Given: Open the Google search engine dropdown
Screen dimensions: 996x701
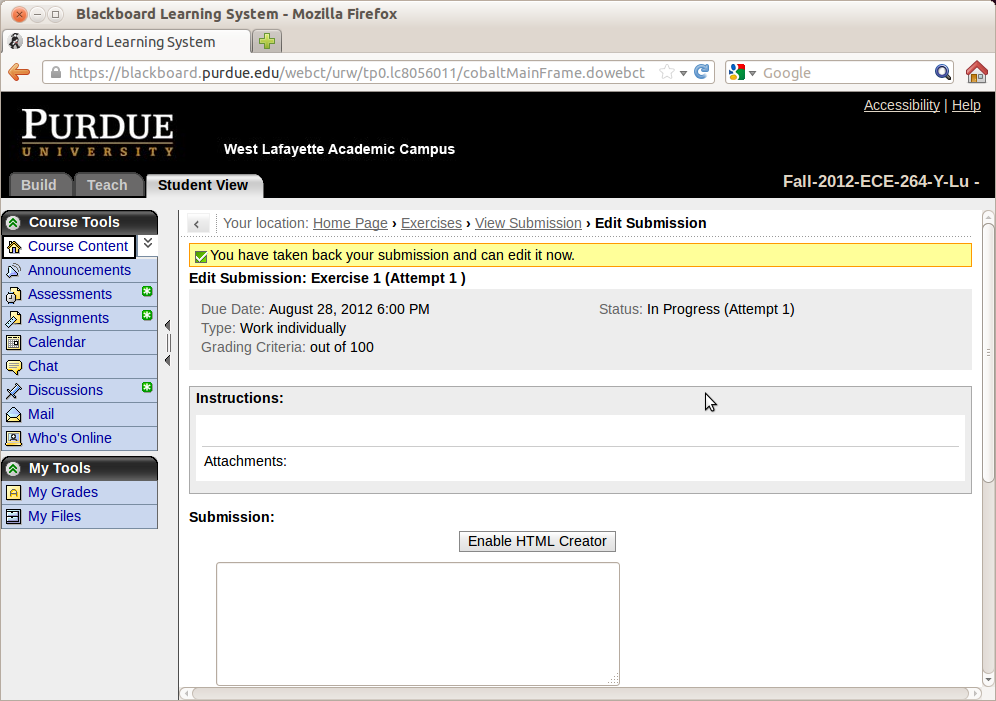Looking at the screenshot, I should click(x=741, y=72).
